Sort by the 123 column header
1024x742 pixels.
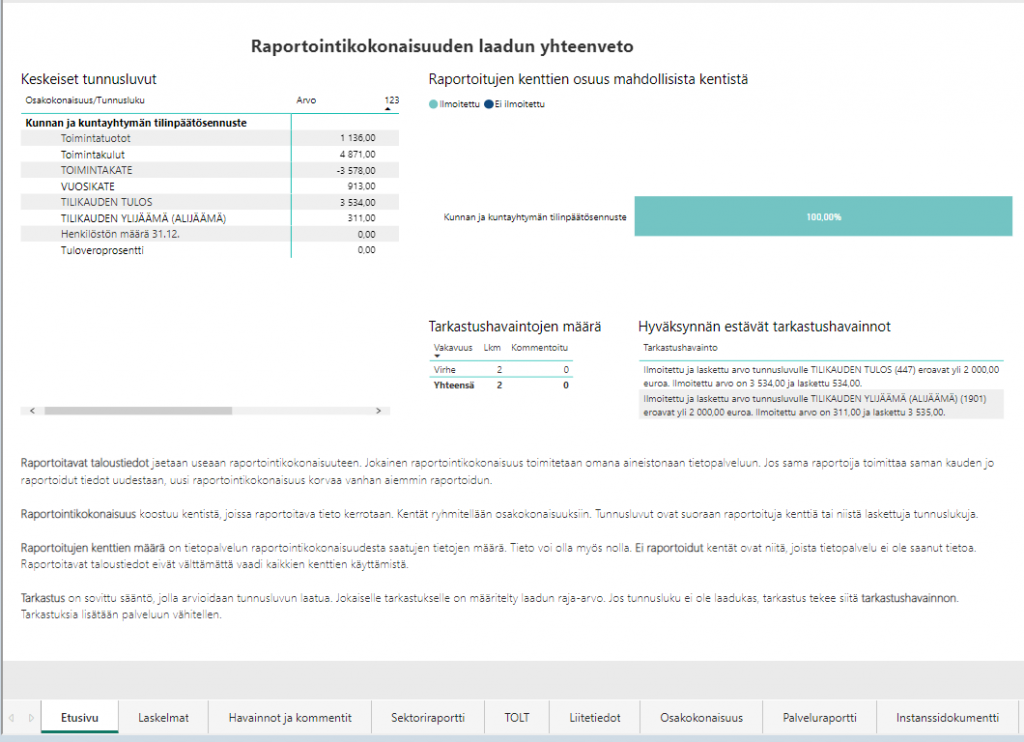coord(391,100)
